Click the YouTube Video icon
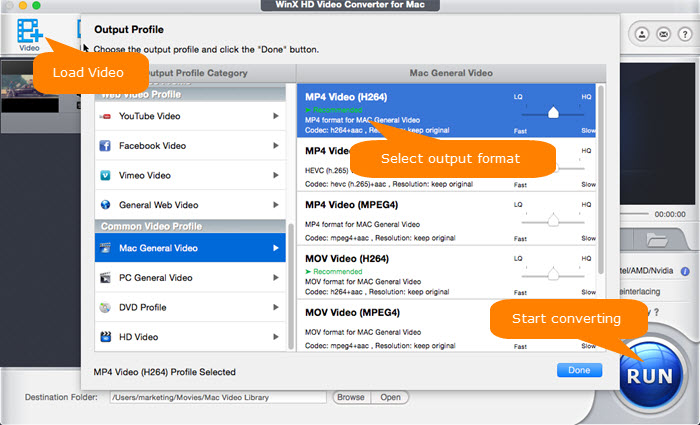Image resolution: width=700 pixels, height=425 pixels. point(105,117)
